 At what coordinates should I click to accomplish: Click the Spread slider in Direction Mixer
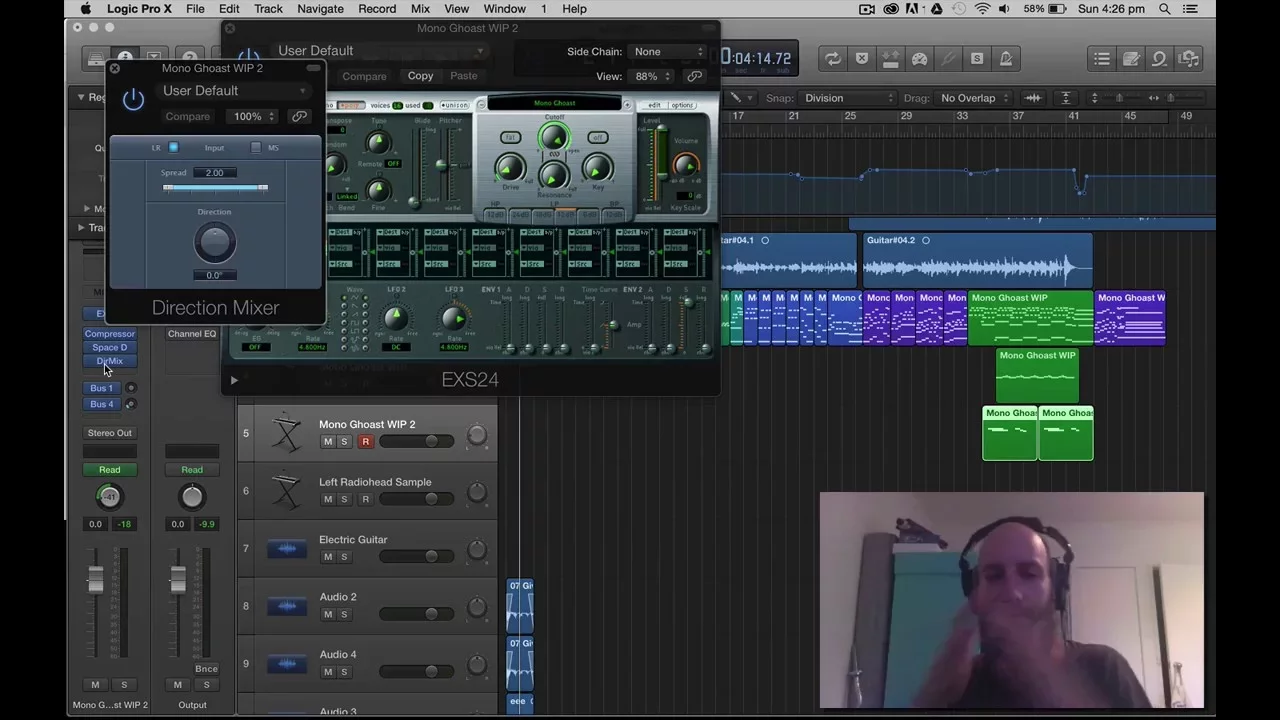click(x=214, y=188)
